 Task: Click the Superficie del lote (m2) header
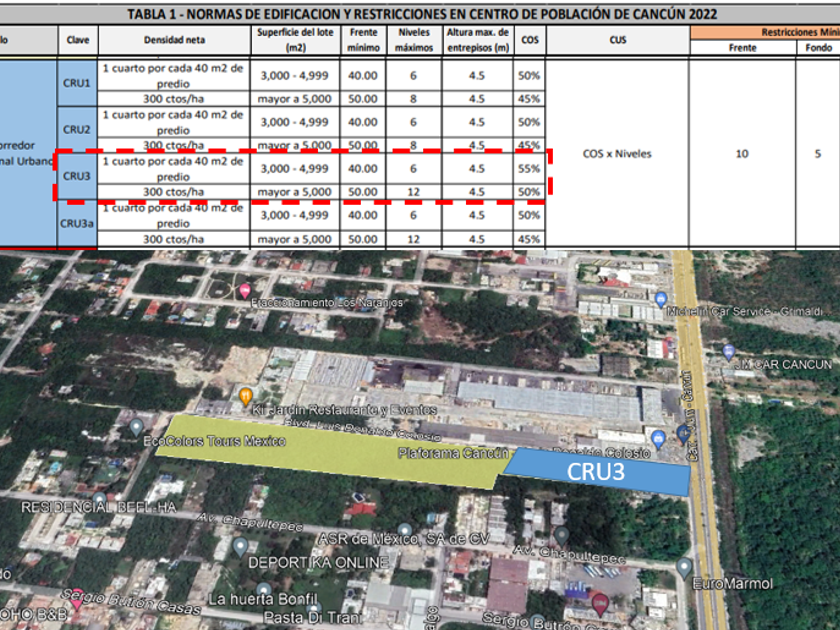[295, 40]
